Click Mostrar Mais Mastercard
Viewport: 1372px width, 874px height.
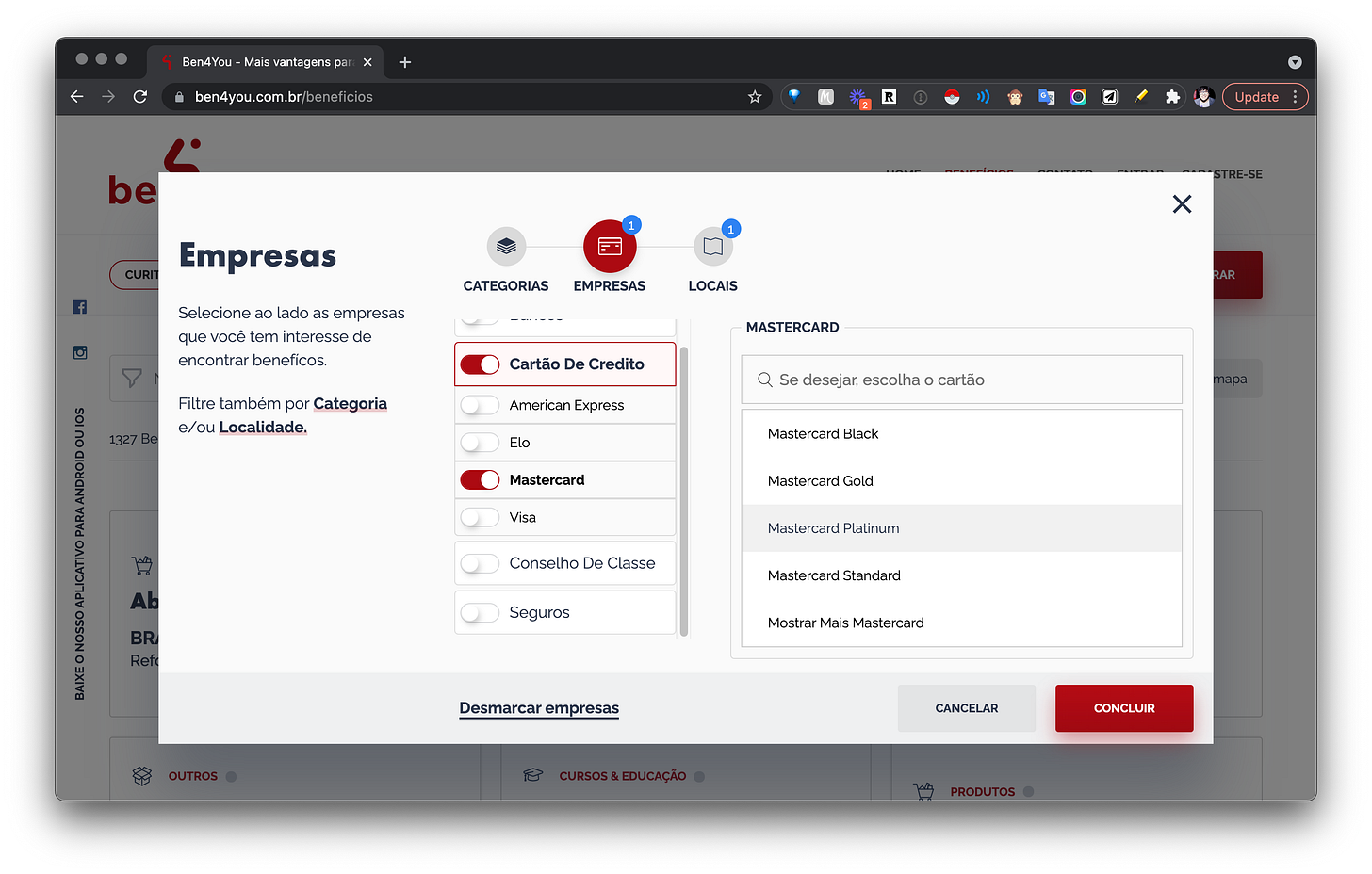962,623
